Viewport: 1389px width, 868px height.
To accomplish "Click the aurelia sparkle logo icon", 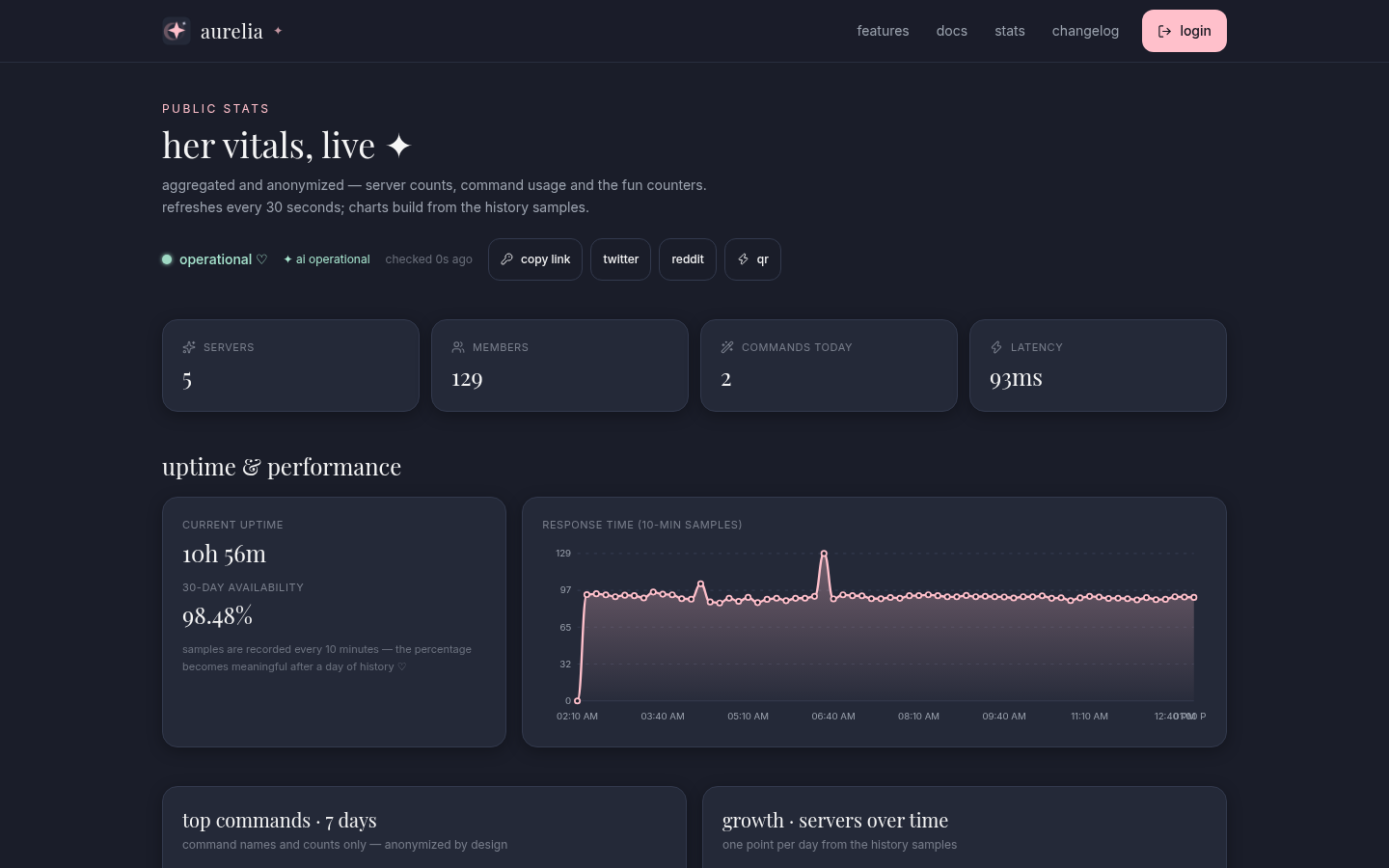I will tap(176, 31).
